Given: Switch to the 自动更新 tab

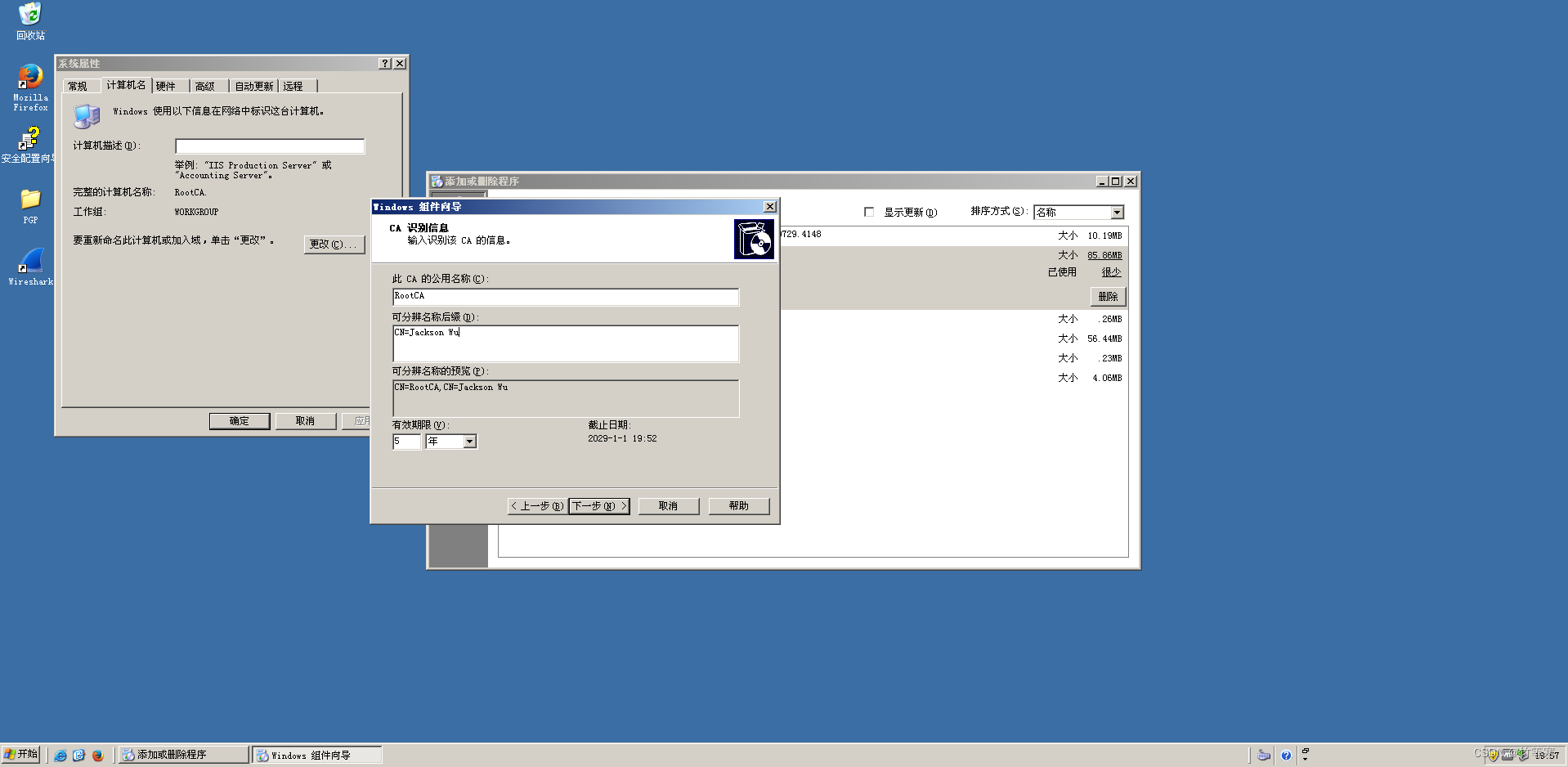Looking at the screenshot, I should [x=254, y=86].
